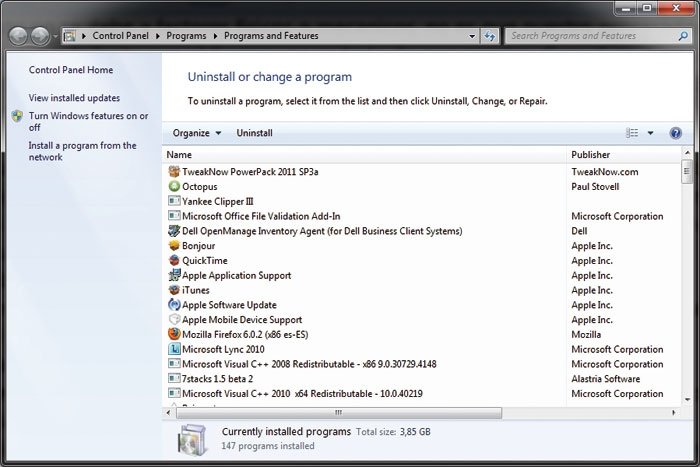700x467 pixels.
Task: Click the QuickTime program icon
Action: click(x=174, y=260)
